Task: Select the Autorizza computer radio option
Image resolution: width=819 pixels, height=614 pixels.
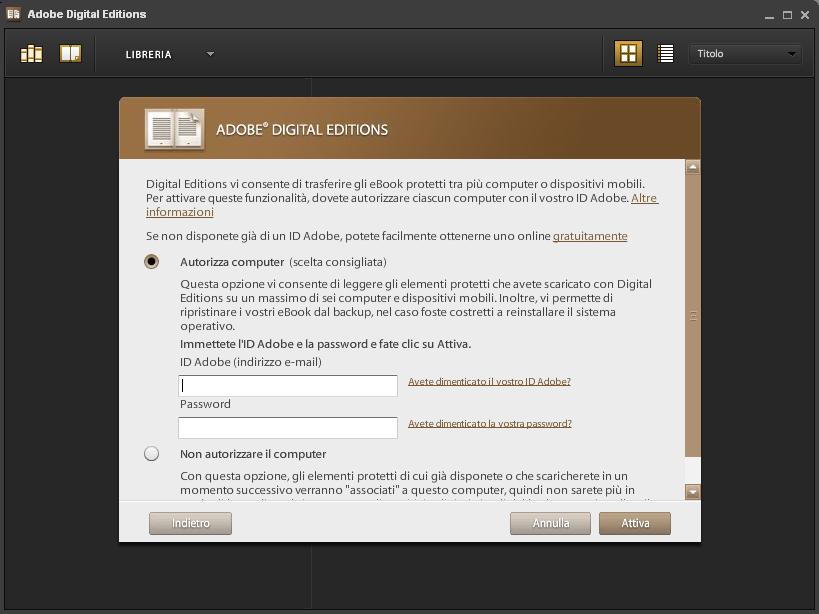Action: 151,261
